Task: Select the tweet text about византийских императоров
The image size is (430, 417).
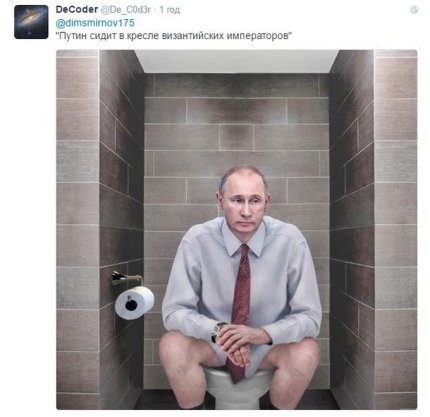Action: [x=174, y=36]
